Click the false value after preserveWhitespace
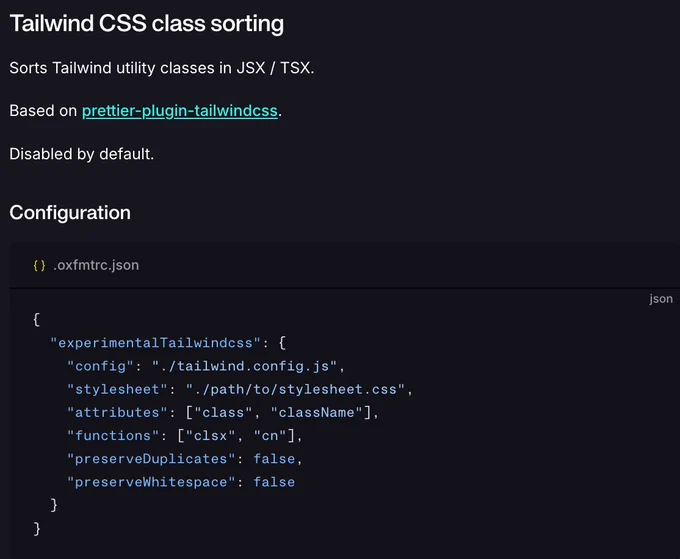This screenshot has height=559, width=680. tap(274, 482)
